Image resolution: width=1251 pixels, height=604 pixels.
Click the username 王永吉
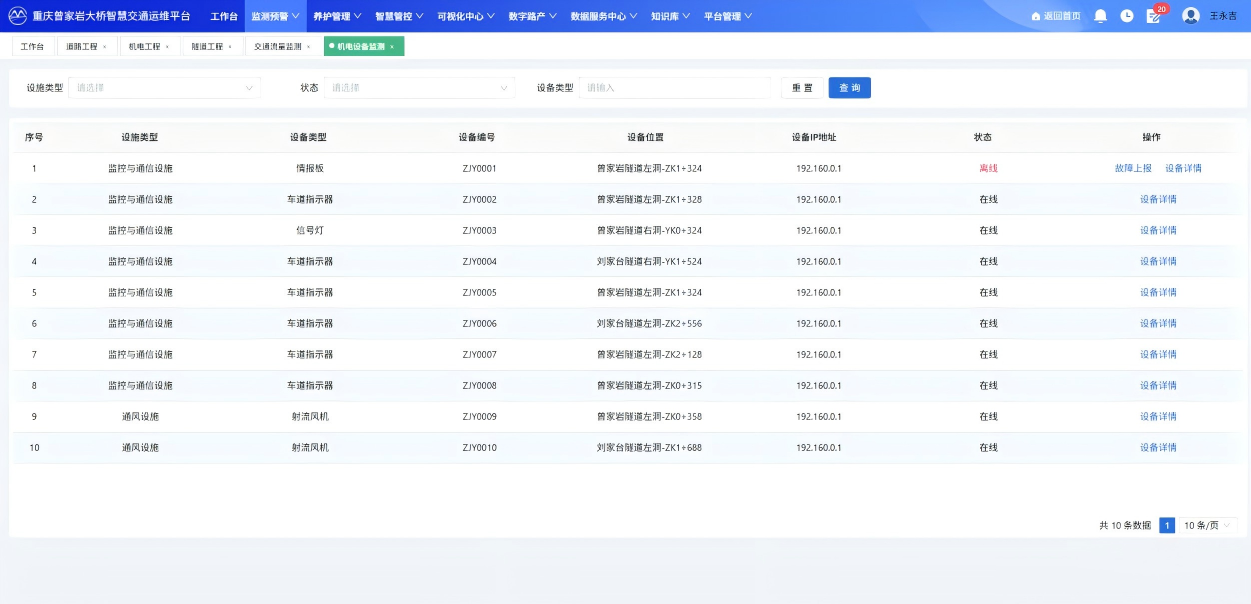point(1223,16)
